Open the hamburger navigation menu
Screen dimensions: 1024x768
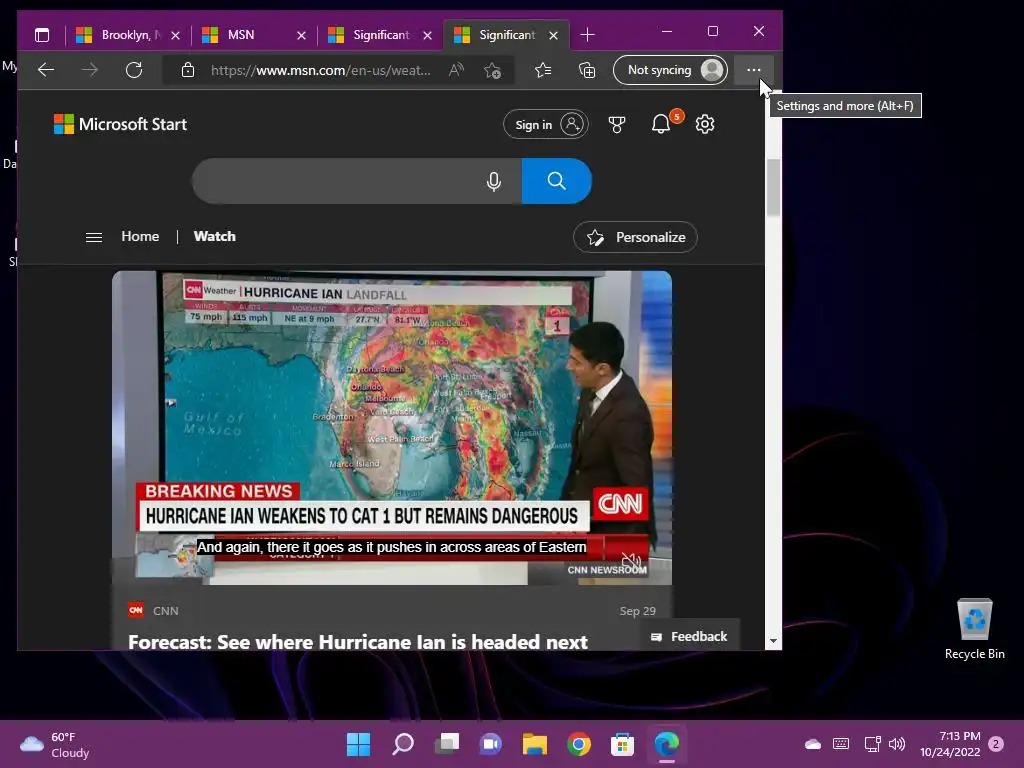coord(94,237)
